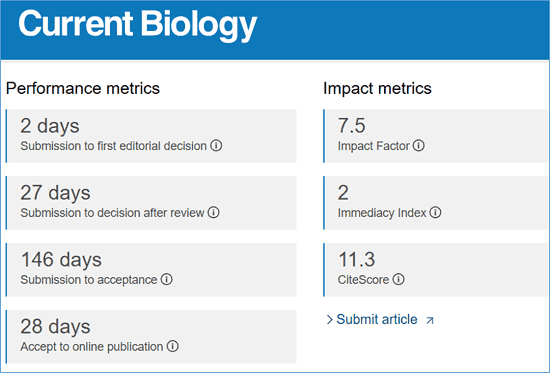550x373 pixels.
Task: Click info icon beside Submission to first editorial decision
Action: [x=216, y=145]
